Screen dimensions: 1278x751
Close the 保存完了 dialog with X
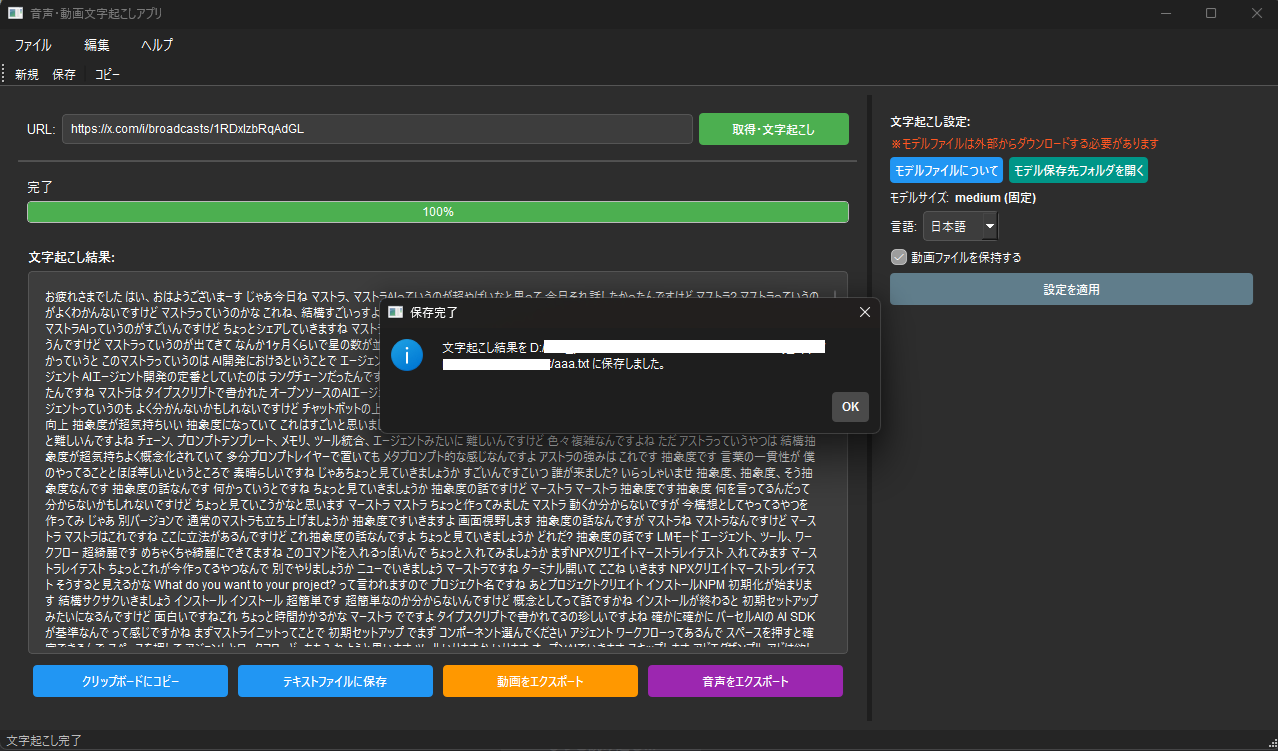click(865, 313)
